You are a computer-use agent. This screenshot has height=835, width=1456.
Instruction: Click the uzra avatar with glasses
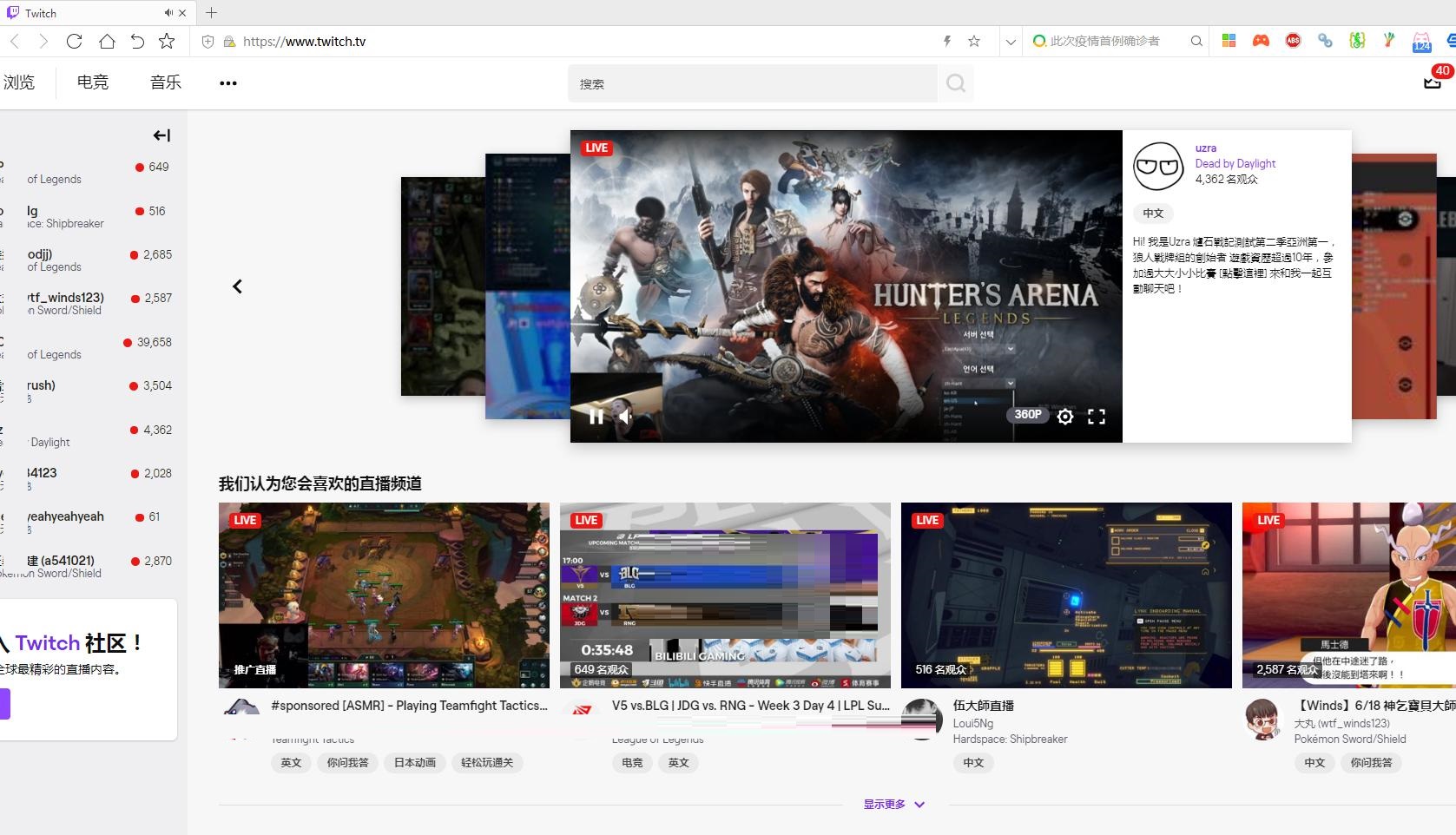[1158, 166]
